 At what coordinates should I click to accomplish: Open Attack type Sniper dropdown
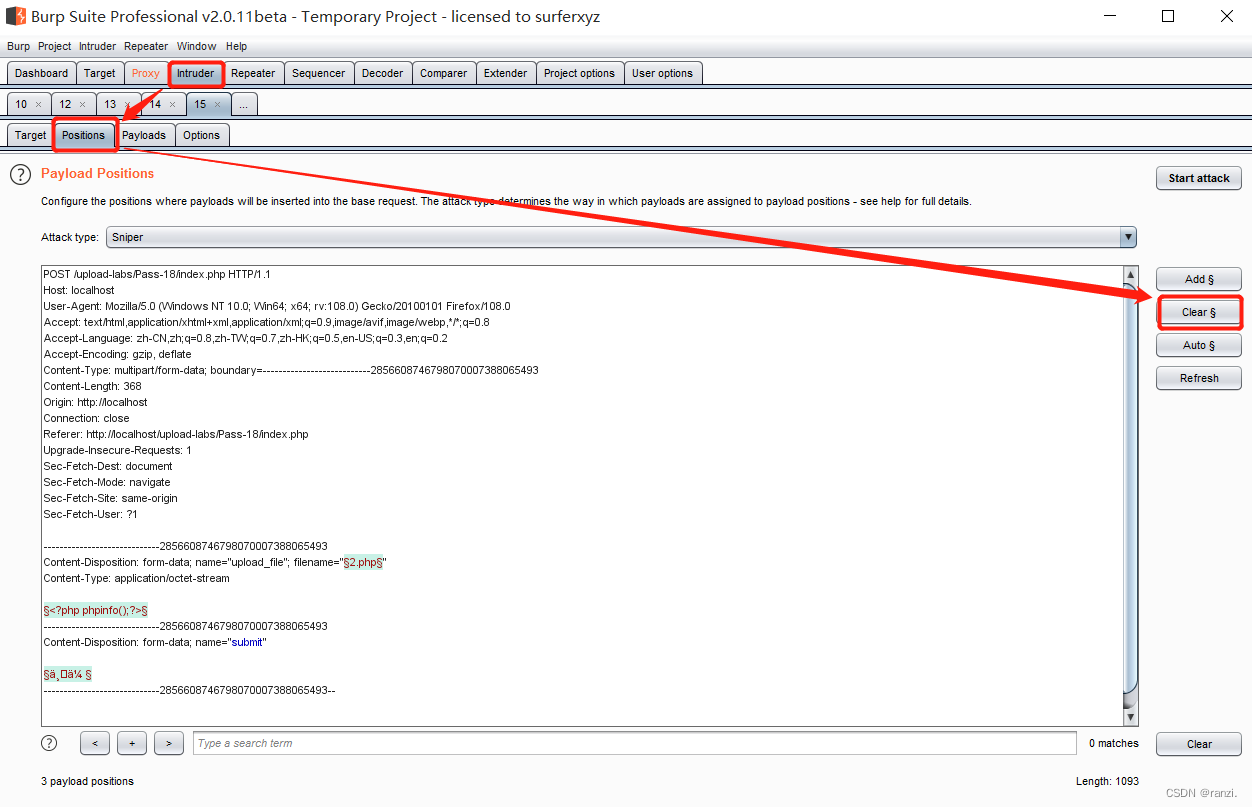(621, 237)
